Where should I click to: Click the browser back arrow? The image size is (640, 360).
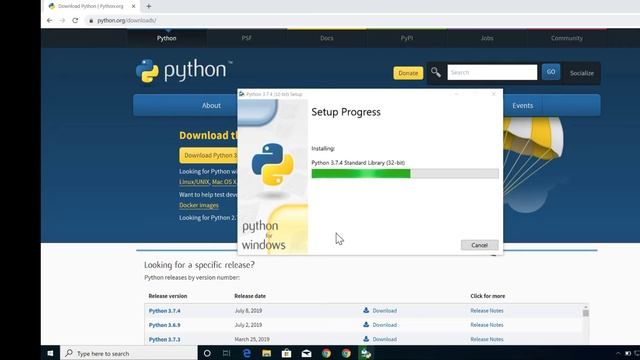tap(49, 20)
